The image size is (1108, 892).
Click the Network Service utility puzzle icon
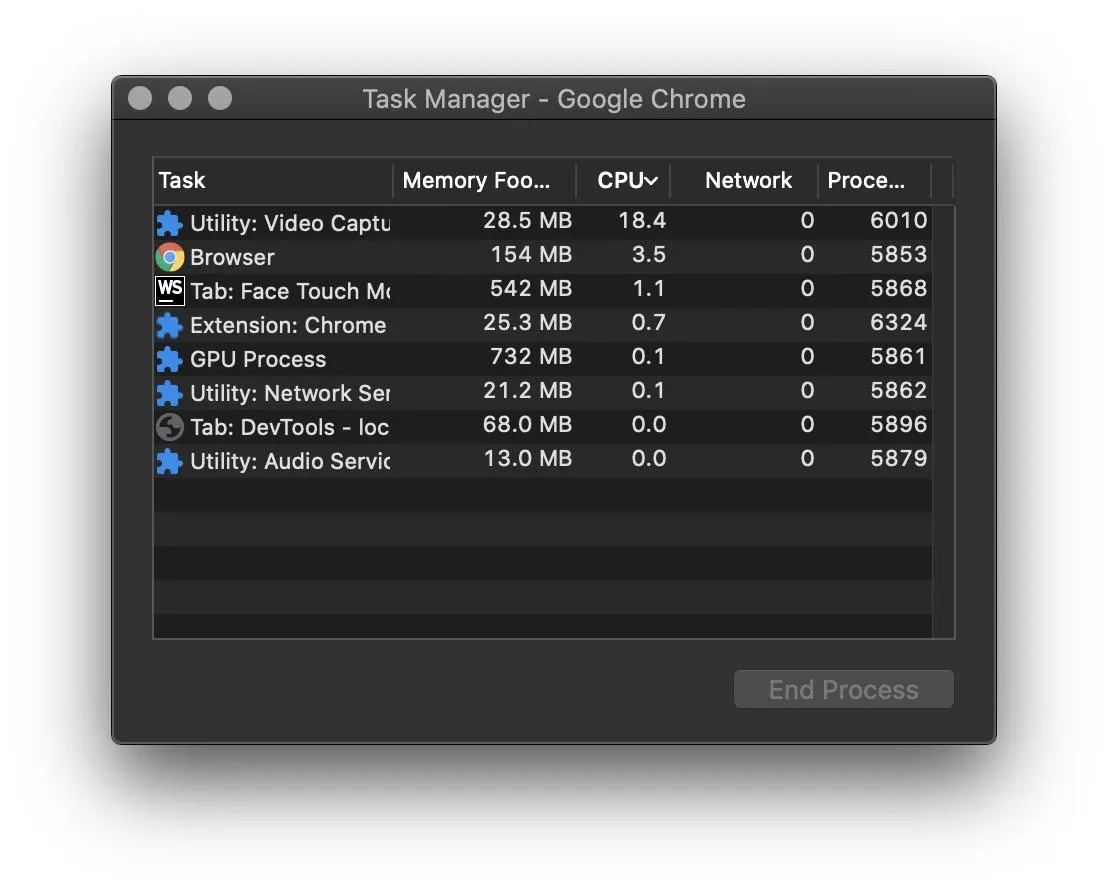pos(170,393)
